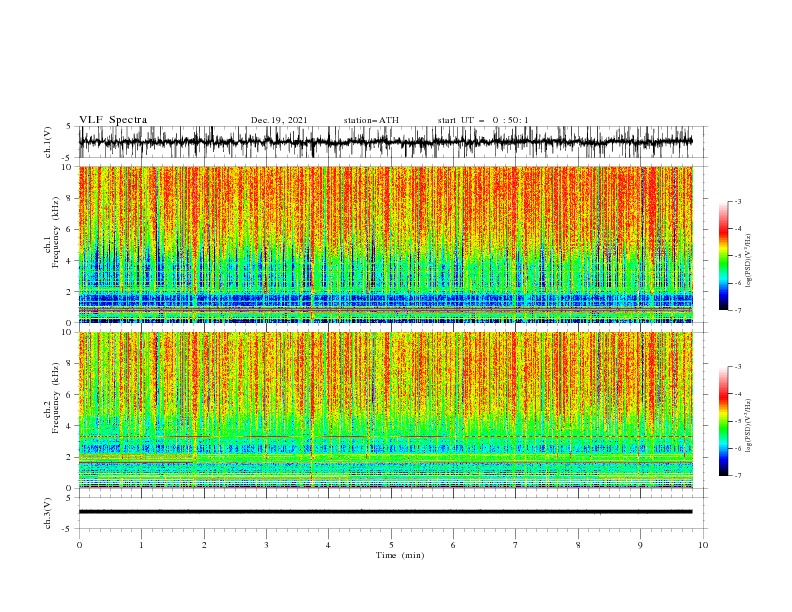Click the ch.2 PSD color scale bar
The image size is (792, 612).
(x=724, y=421)
